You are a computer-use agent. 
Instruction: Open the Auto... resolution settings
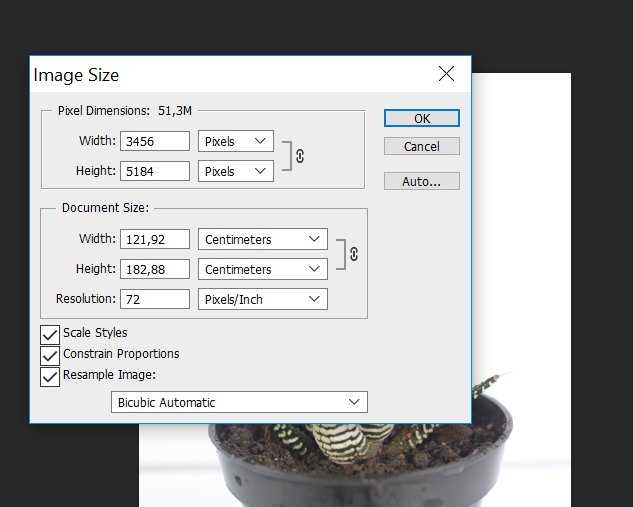coord(422,181)
